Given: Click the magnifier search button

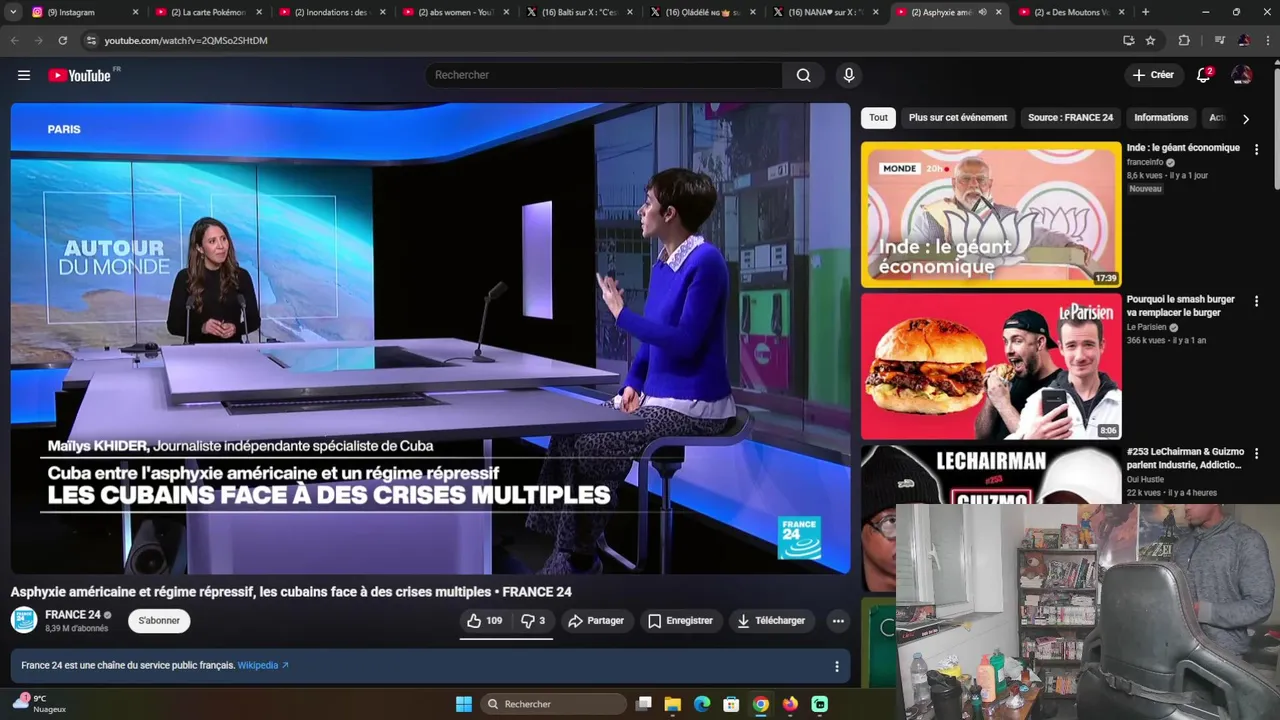Looking at the screenshot, I should [x=804, y=75].
